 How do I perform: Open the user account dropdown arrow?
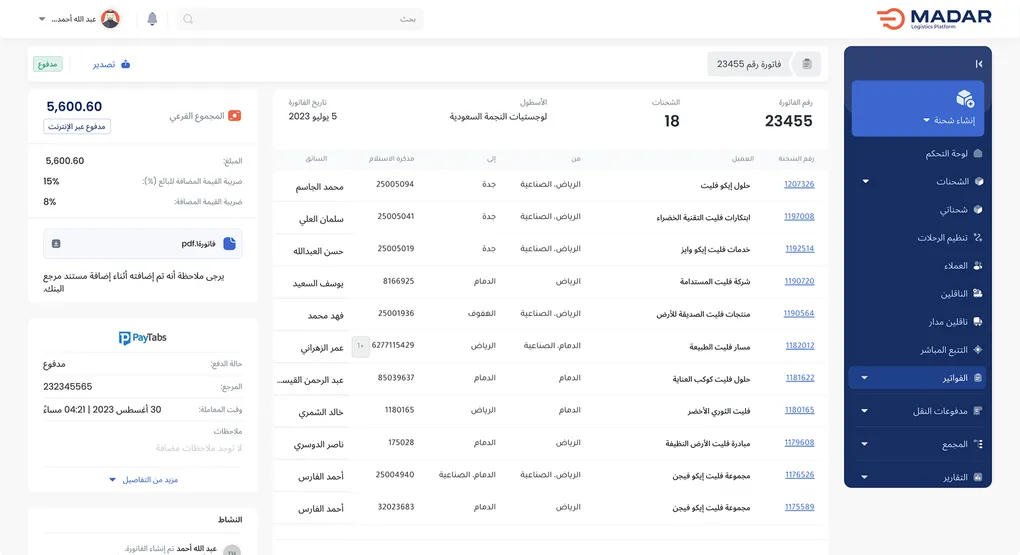click(42, 19)
